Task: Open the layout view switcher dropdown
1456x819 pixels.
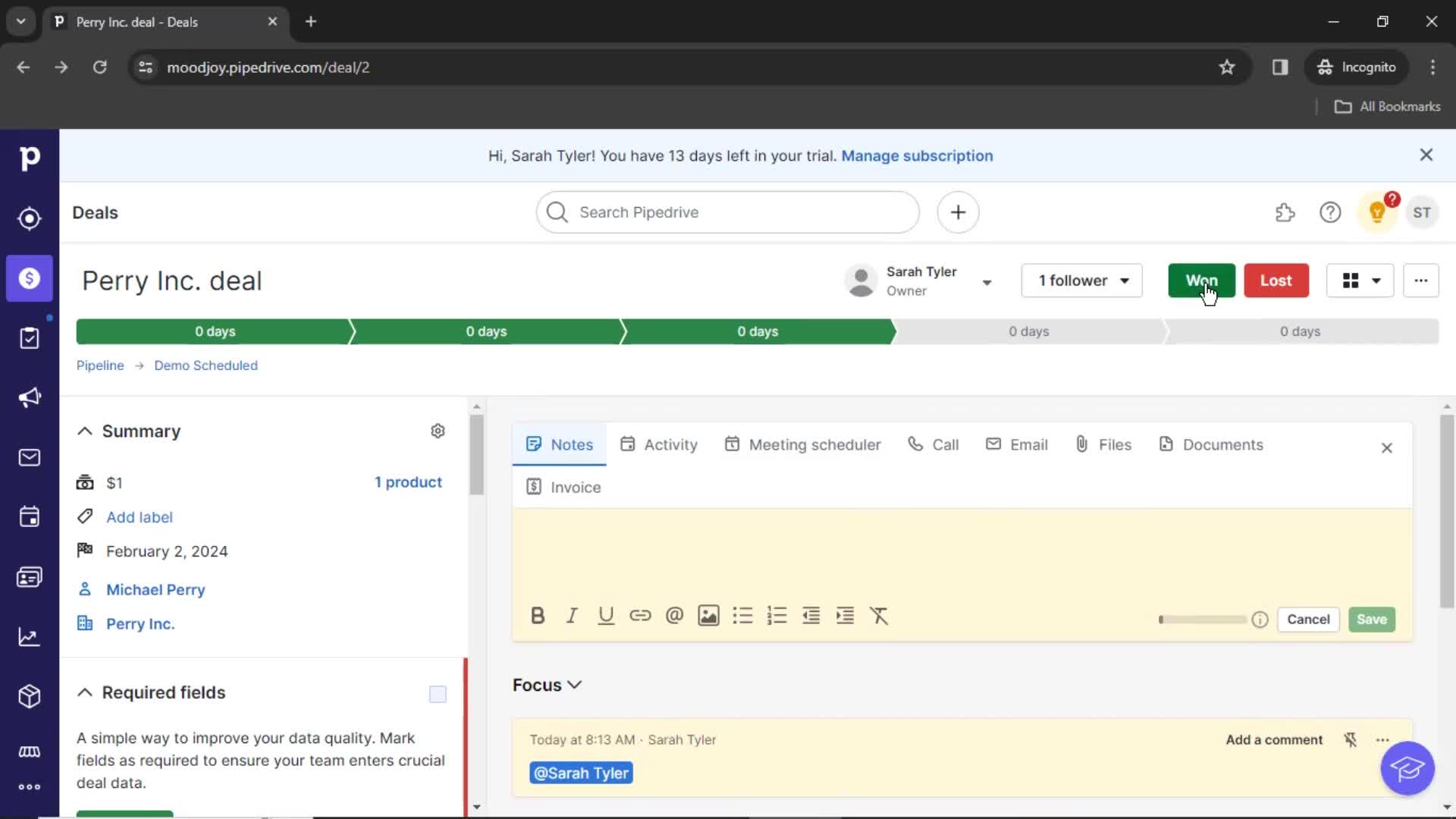Action: pos(1360,281)
